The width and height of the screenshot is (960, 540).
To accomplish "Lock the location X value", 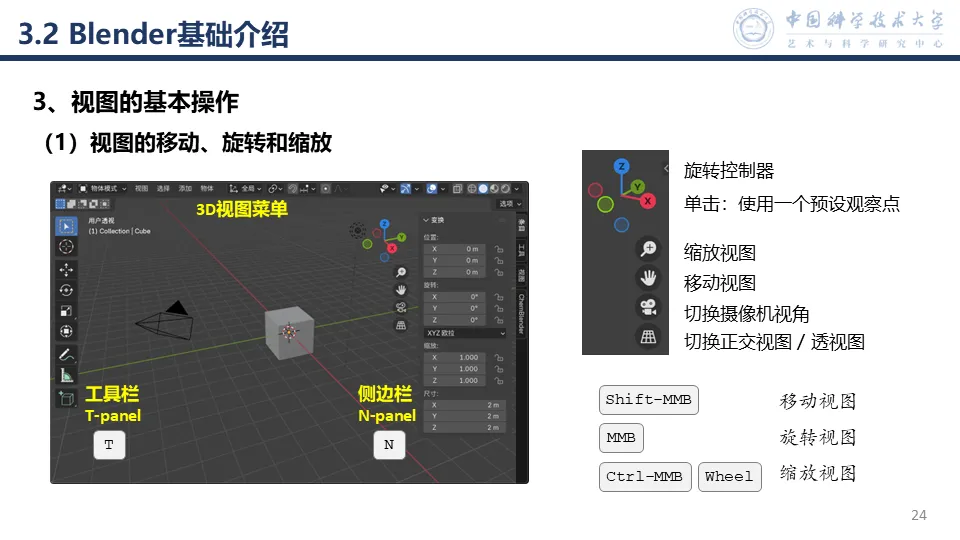I will coord(499,249).
